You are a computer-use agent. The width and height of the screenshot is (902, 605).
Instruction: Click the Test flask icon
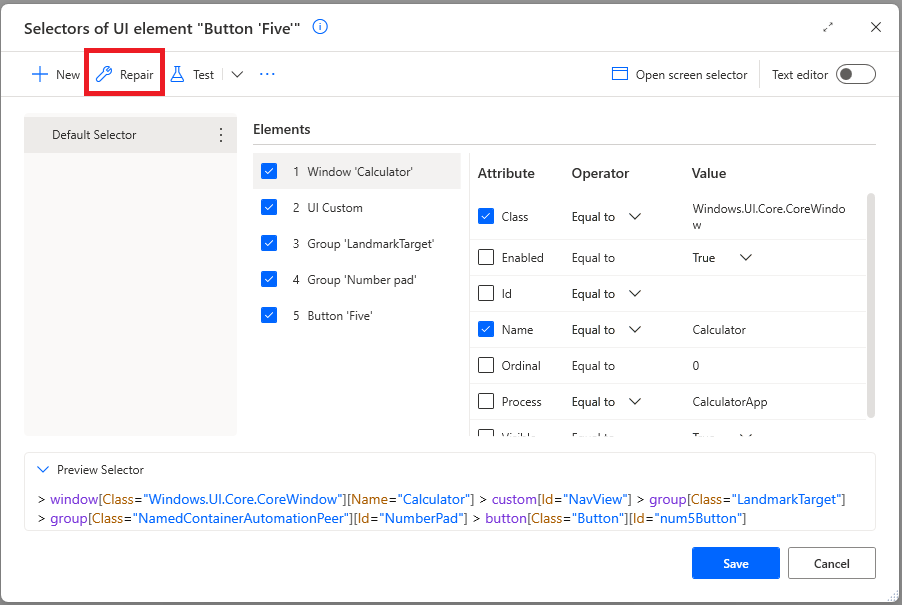click(x=178, y=74)
